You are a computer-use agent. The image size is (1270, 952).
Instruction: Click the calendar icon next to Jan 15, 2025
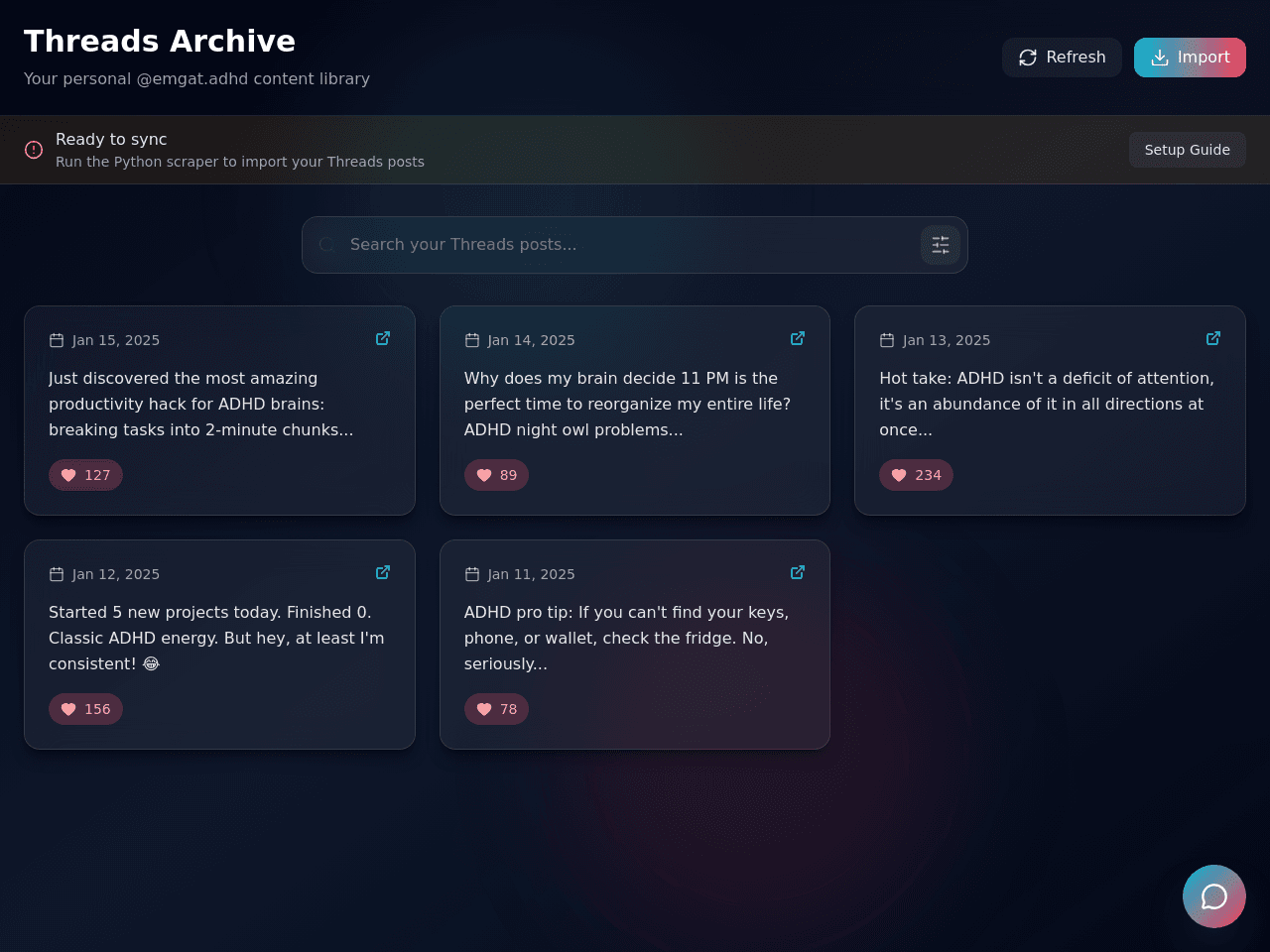click(57, 340)
